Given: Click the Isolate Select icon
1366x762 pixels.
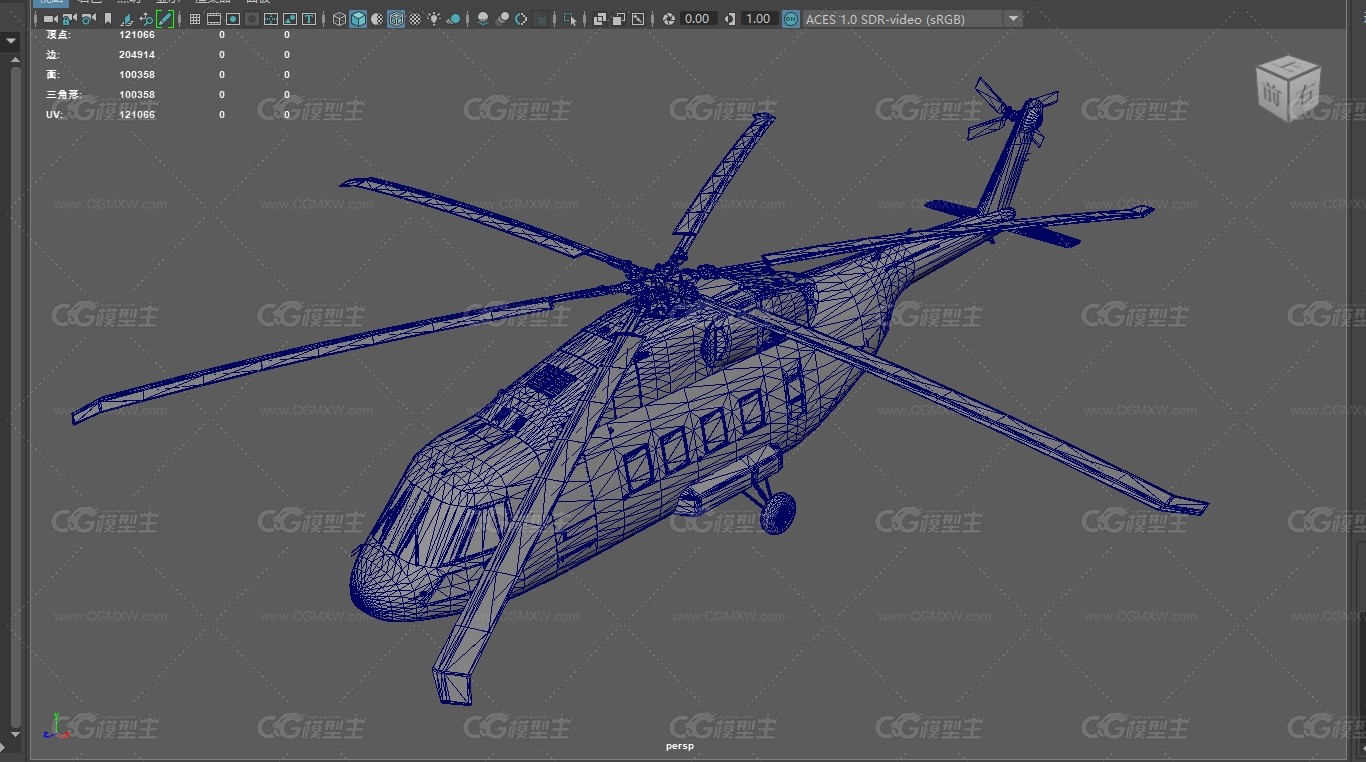Looking at the screenshot, I should coord(570,19).
